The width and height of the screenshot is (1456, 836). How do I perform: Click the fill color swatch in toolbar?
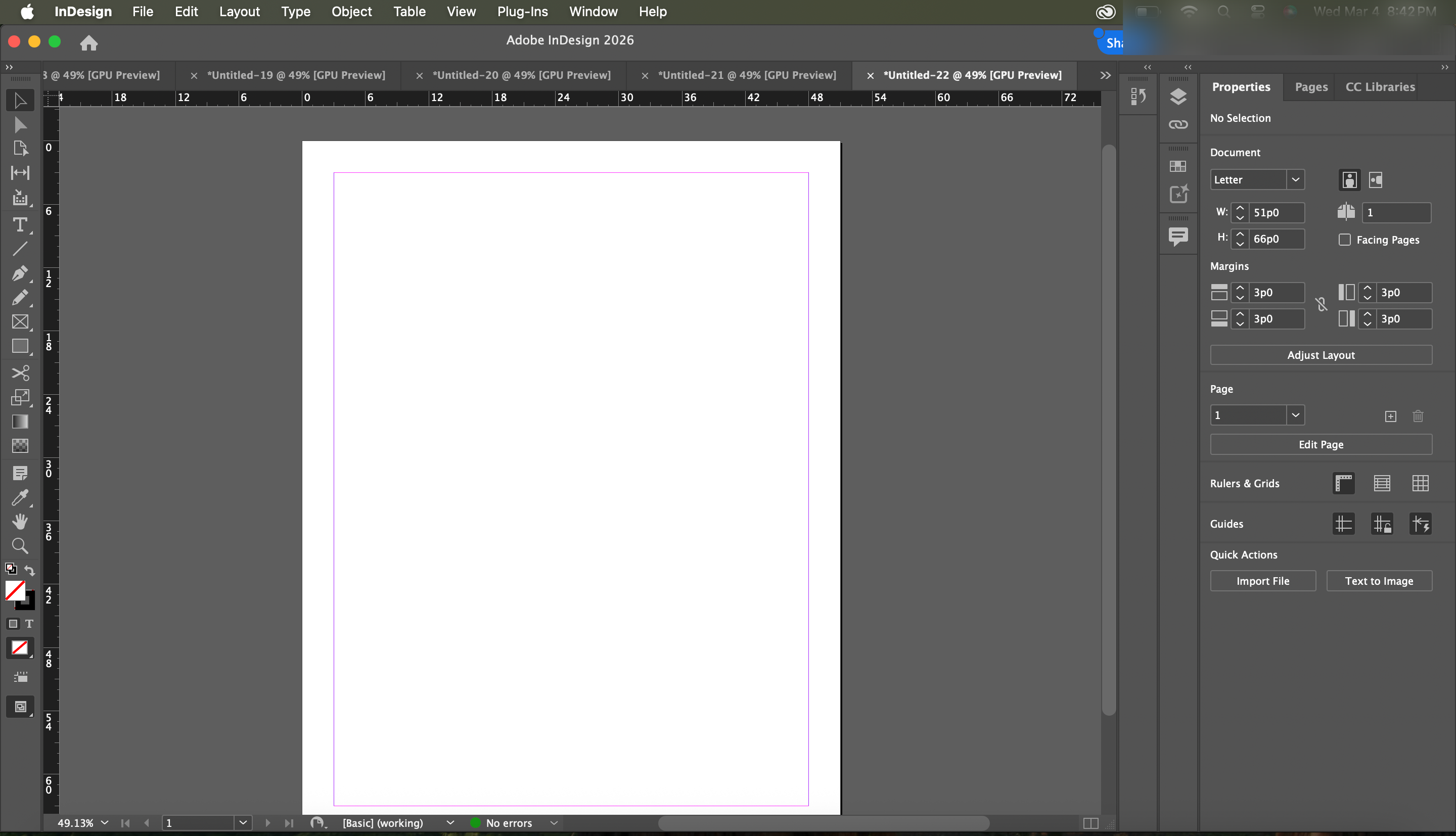14,590
